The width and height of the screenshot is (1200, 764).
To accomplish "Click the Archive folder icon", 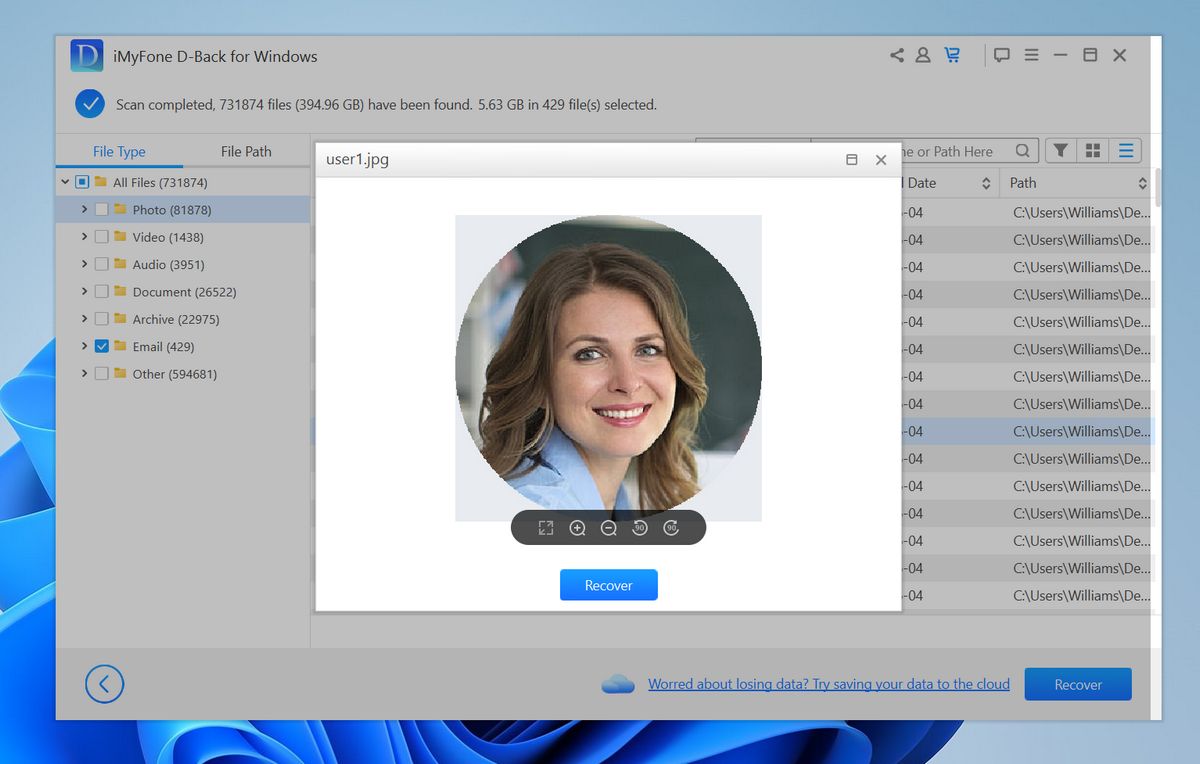I will point(120,319).
